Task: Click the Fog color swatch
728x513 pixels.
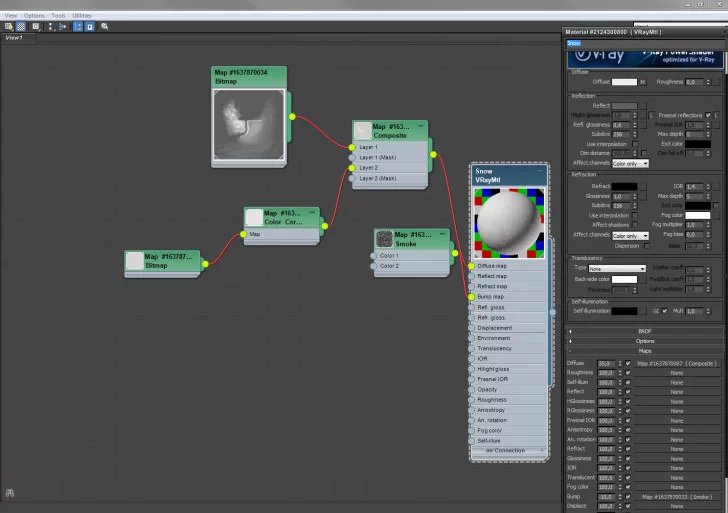Action: click(698, 215)
